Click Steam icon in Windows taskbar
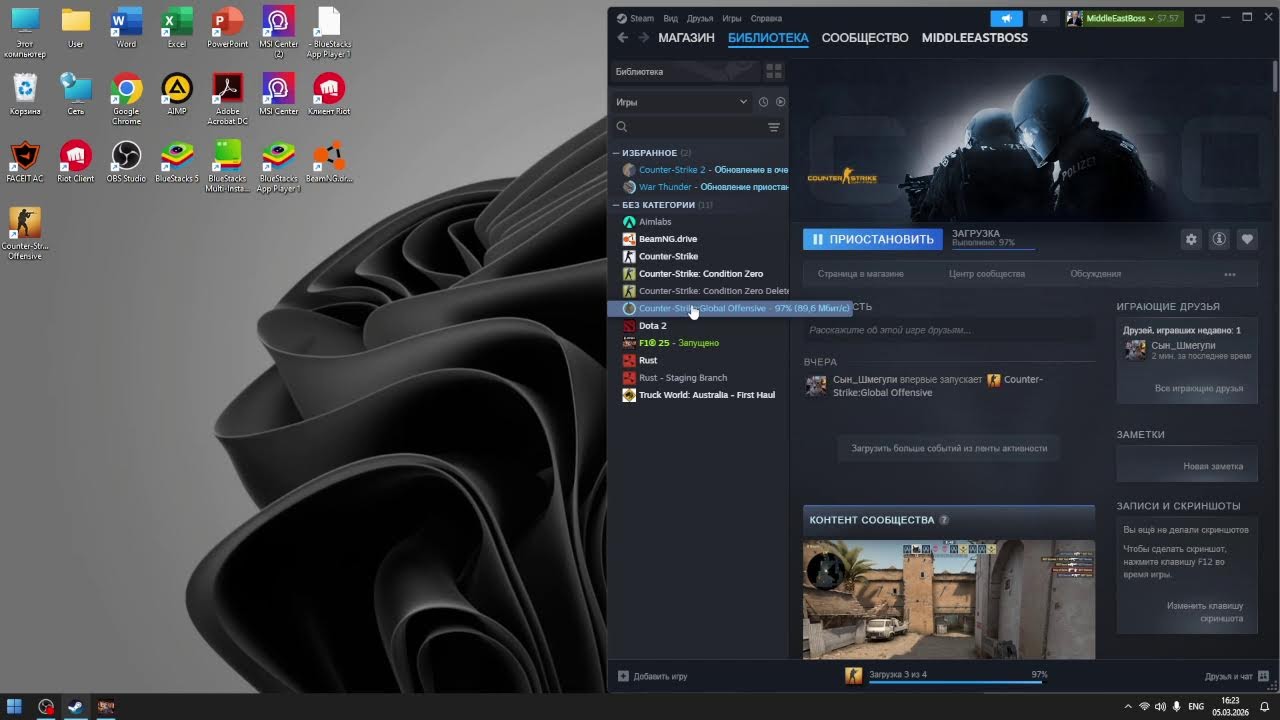The image size is (1280, 720). point(75,707)
